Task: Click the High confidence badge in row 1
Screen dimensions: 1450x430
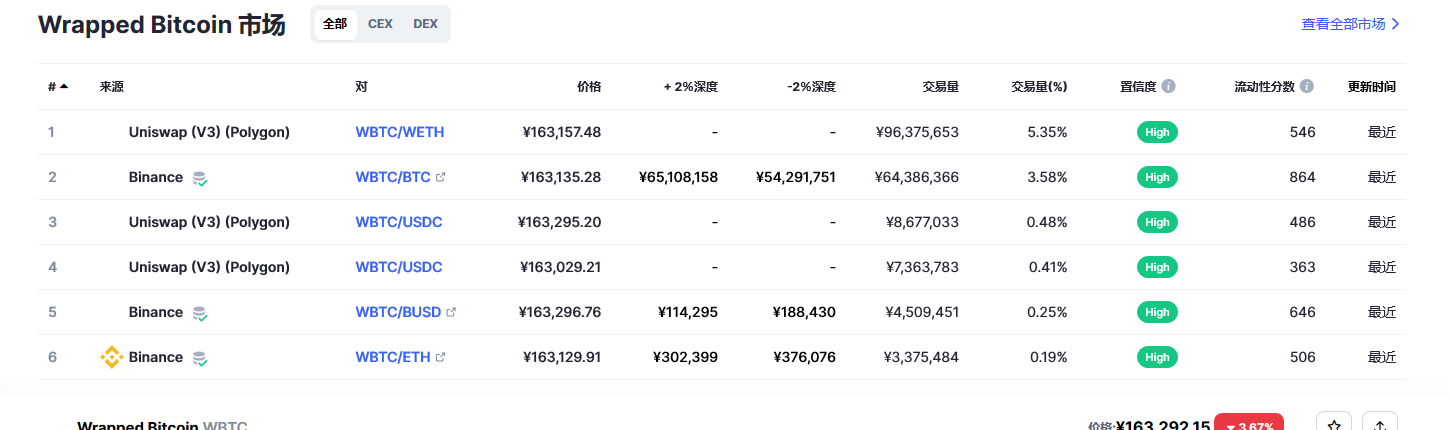Action: point(1157,132)
